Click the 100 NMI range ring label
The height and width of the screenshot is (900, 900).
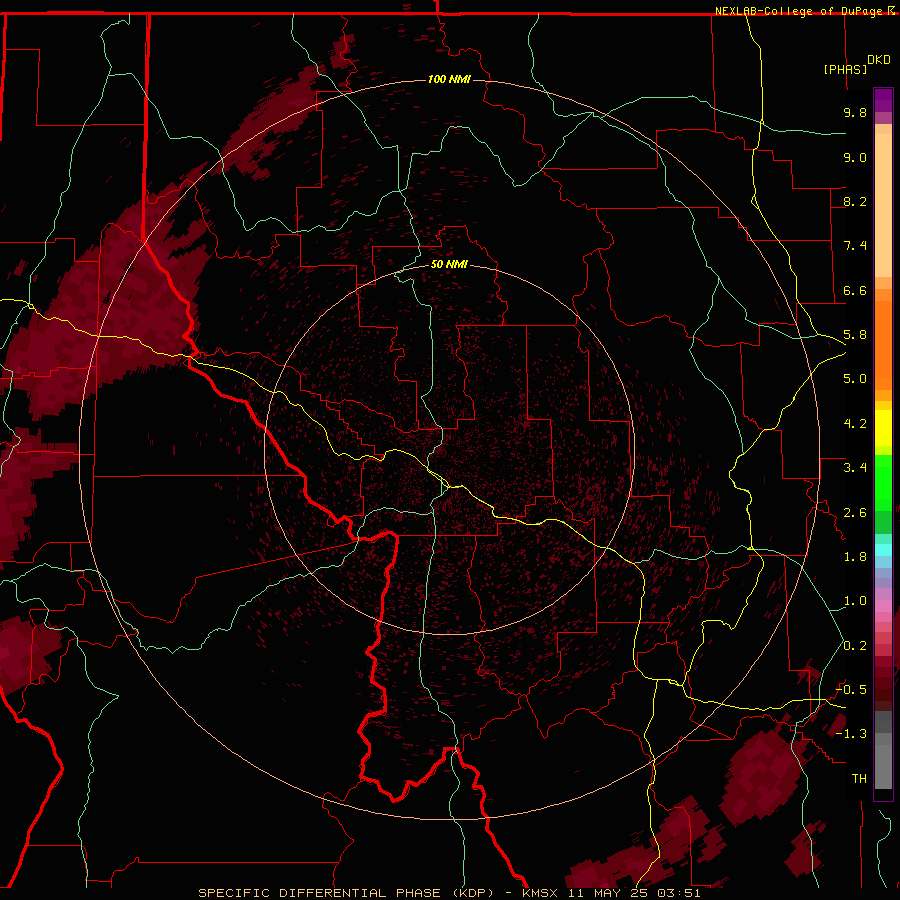(x=449, y=79)
